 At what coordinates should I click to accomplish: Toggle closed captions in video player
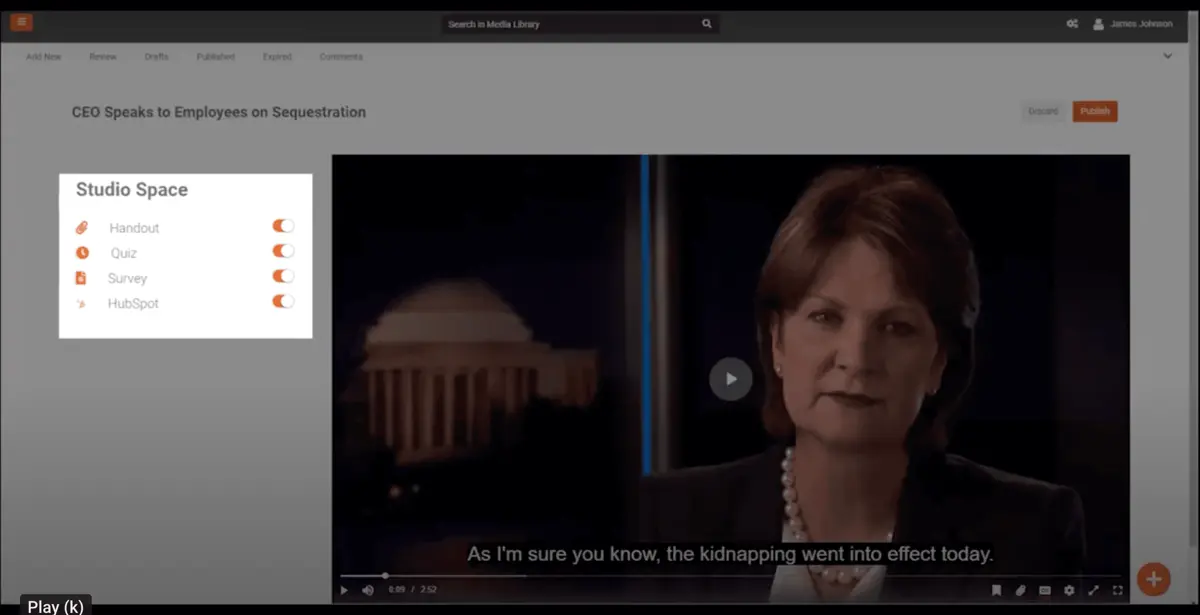pos(1045,590)
